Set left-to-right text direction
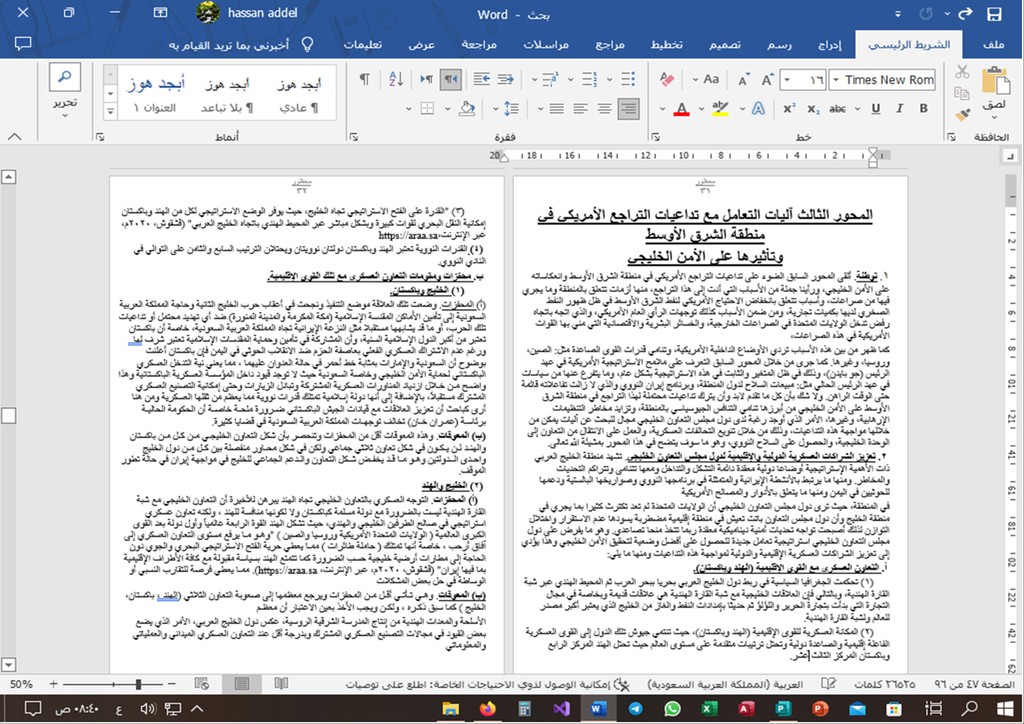The width and height of the screenshot is (1024, 724). point(426,80)
